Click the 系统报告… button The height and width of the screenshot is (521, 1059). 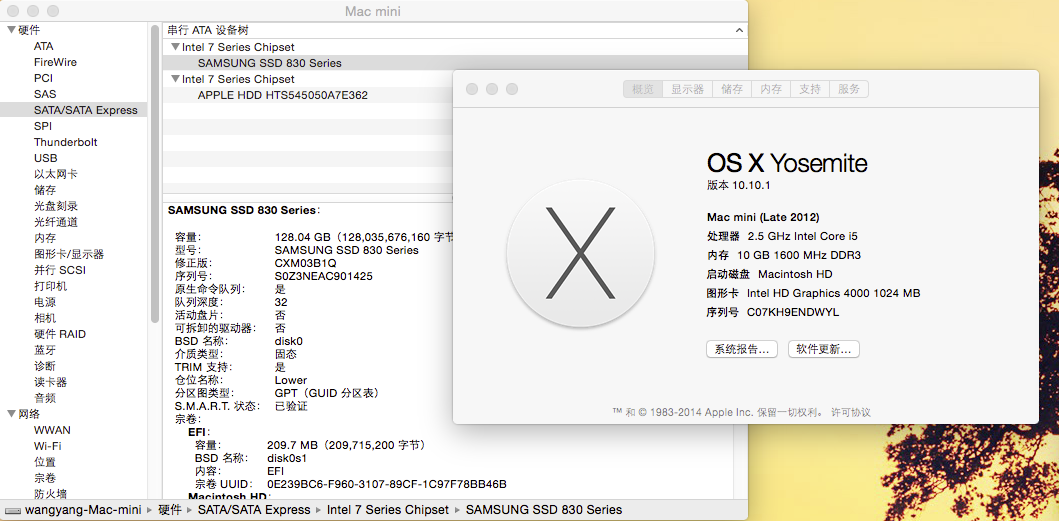(742, 349)
